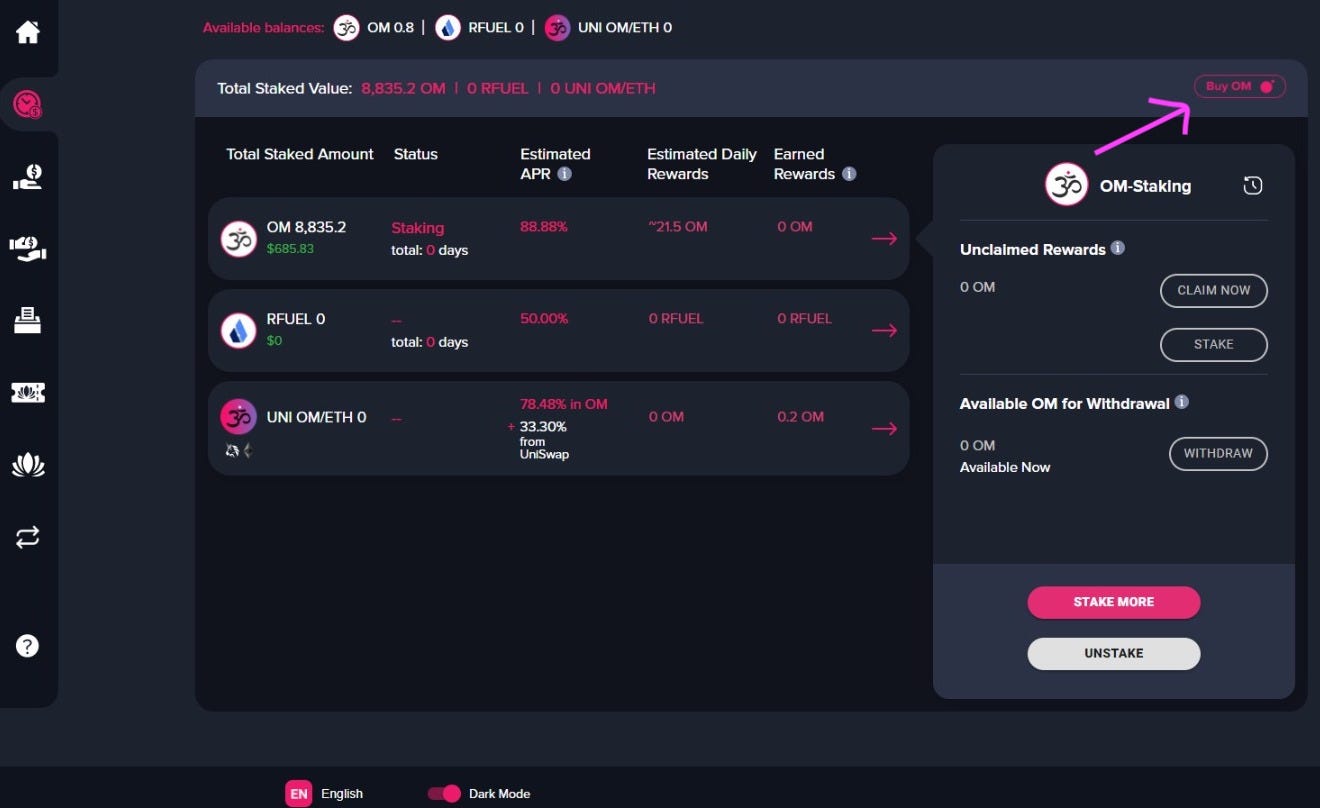Click the Buy OM button
The height and width of the screenshot is (808, 1320).
(x=1240, y=87)
